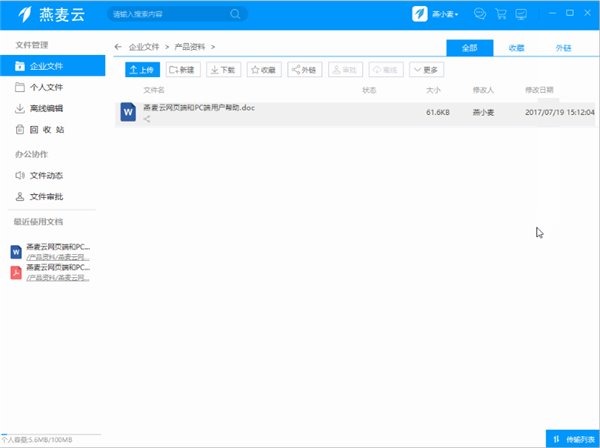The image size is (600, 448).
Task: Sort by the 修改日期 column header
Action: coord(539,90)
